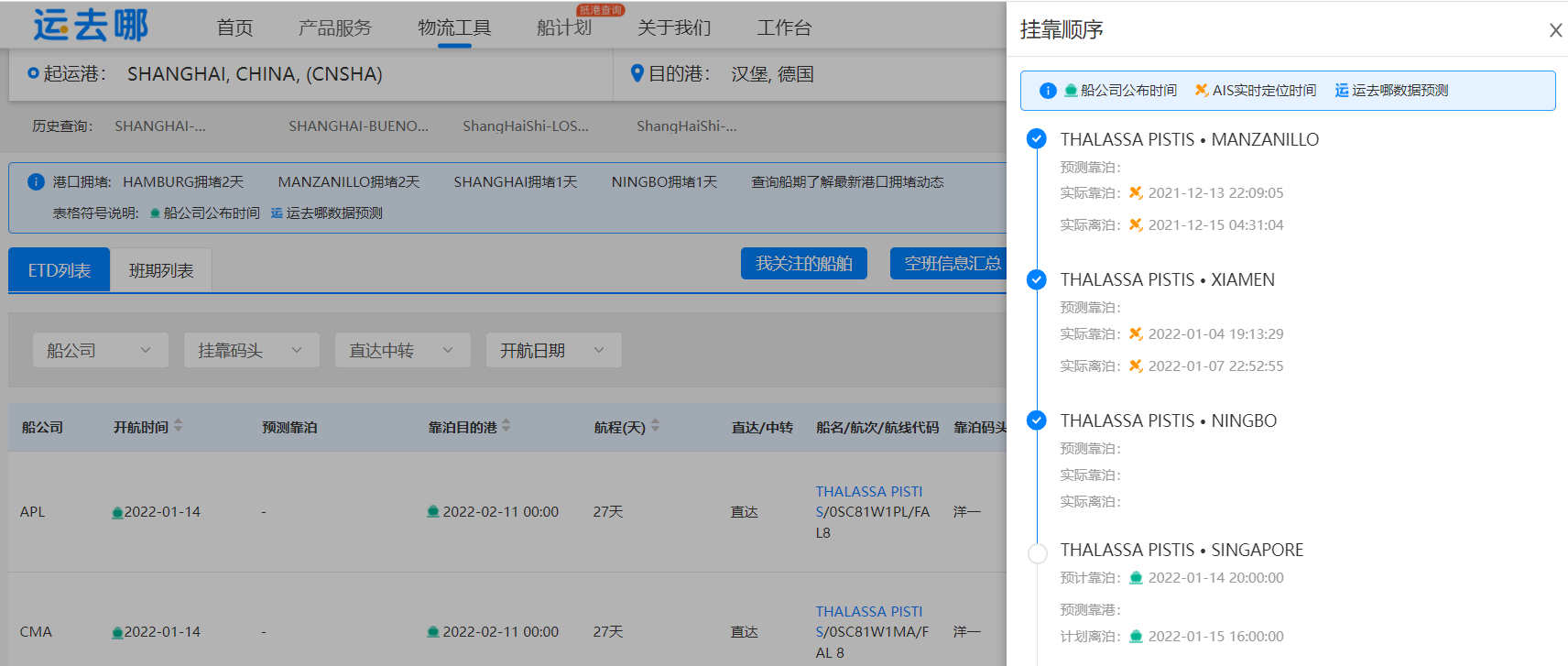
Task: Click the SINGAPORE empty timeline marker
Action: 1038,553
